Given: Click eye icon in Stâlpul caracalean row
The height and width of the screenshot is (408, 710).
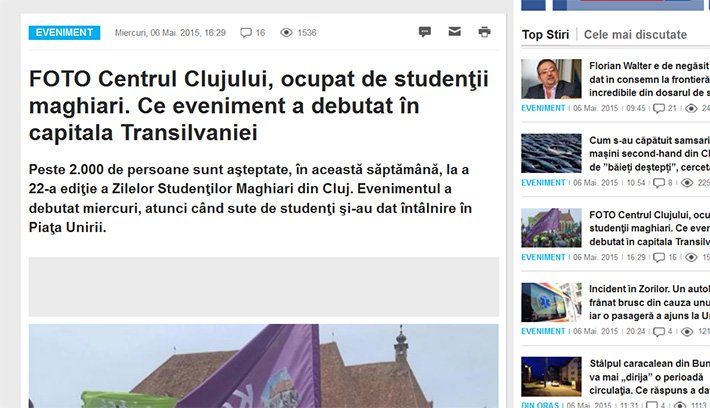Looking at the screenshot, I should coord(680,405).
